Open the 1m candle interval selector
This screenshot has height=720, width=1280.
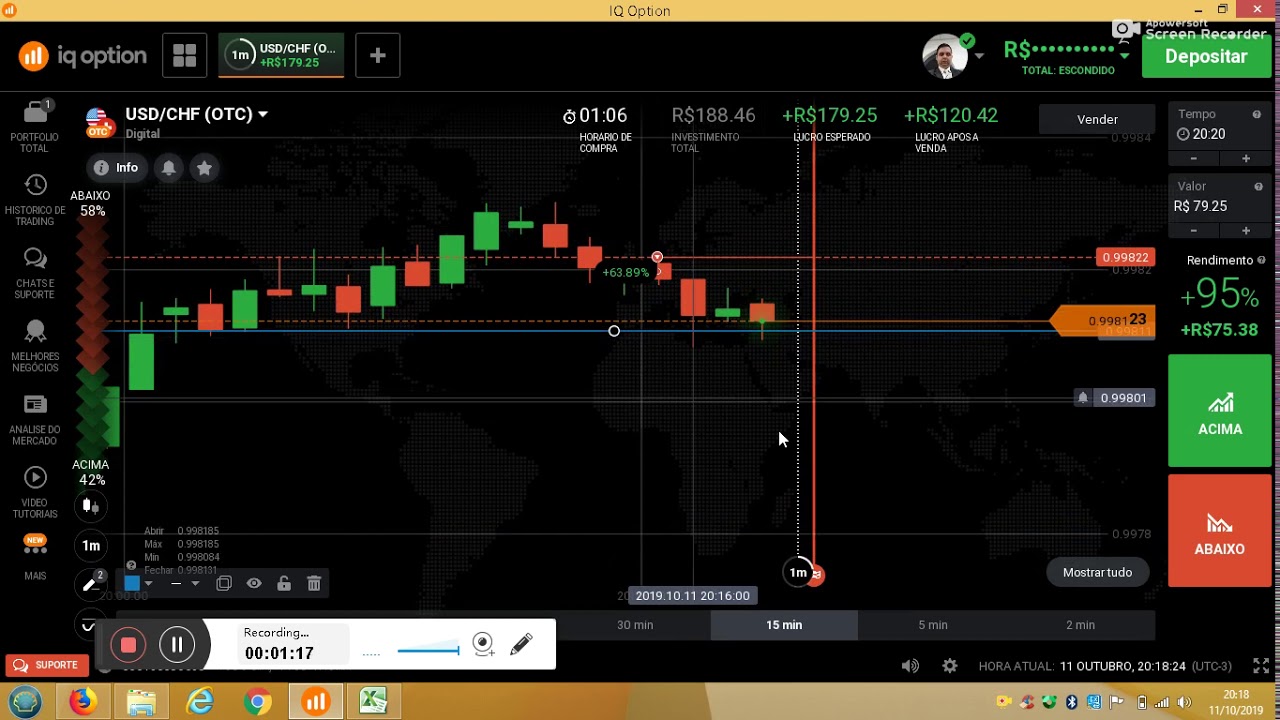[91, 546]
